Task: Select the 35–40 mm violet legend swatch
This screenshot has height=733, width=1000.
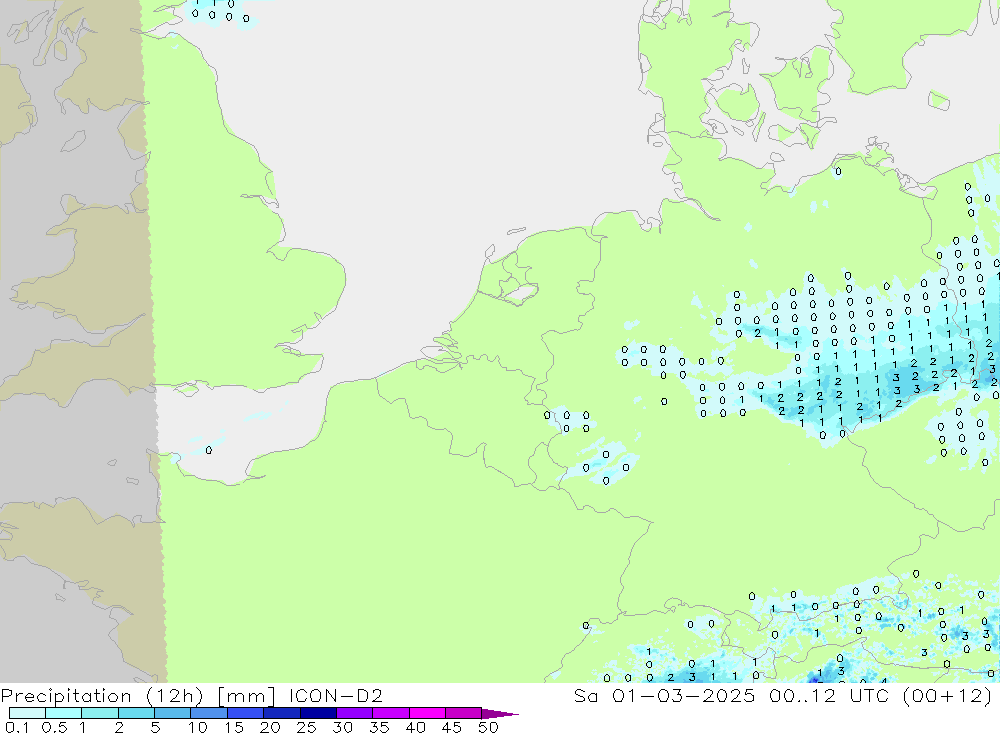Action: click(391, 713)
